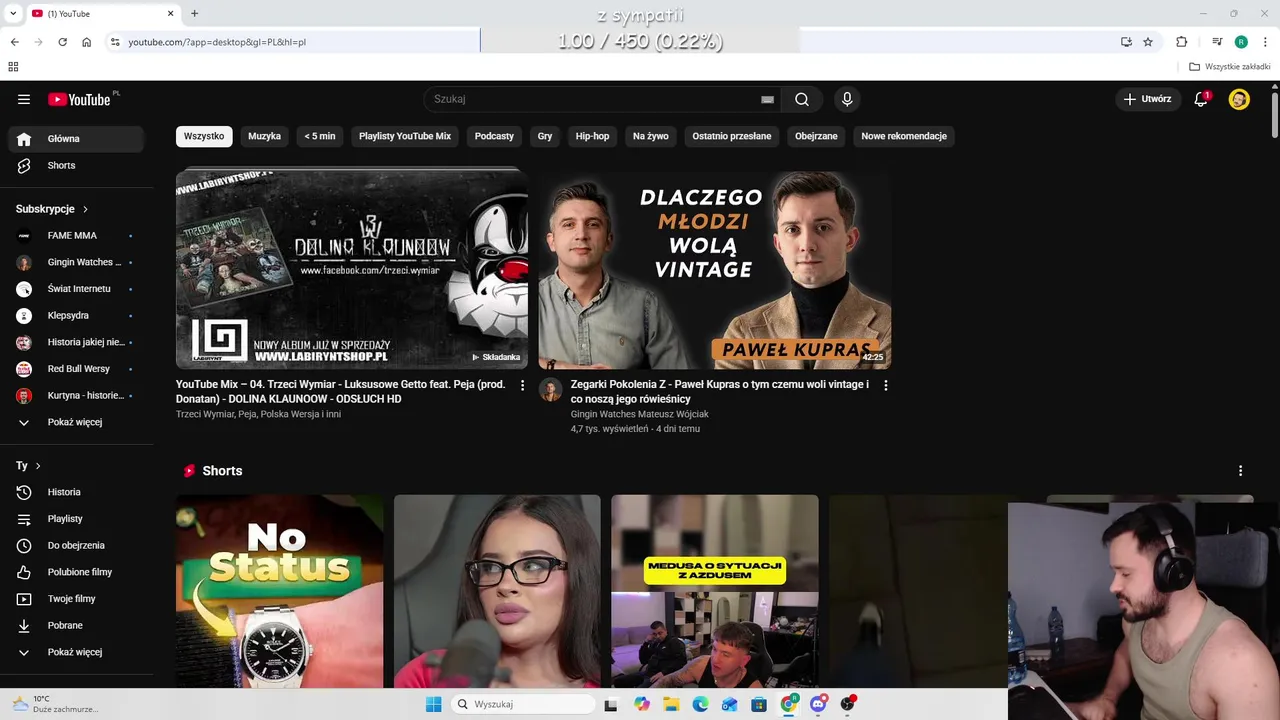
Task: Go back in Chrome
Action: [14, 42]
